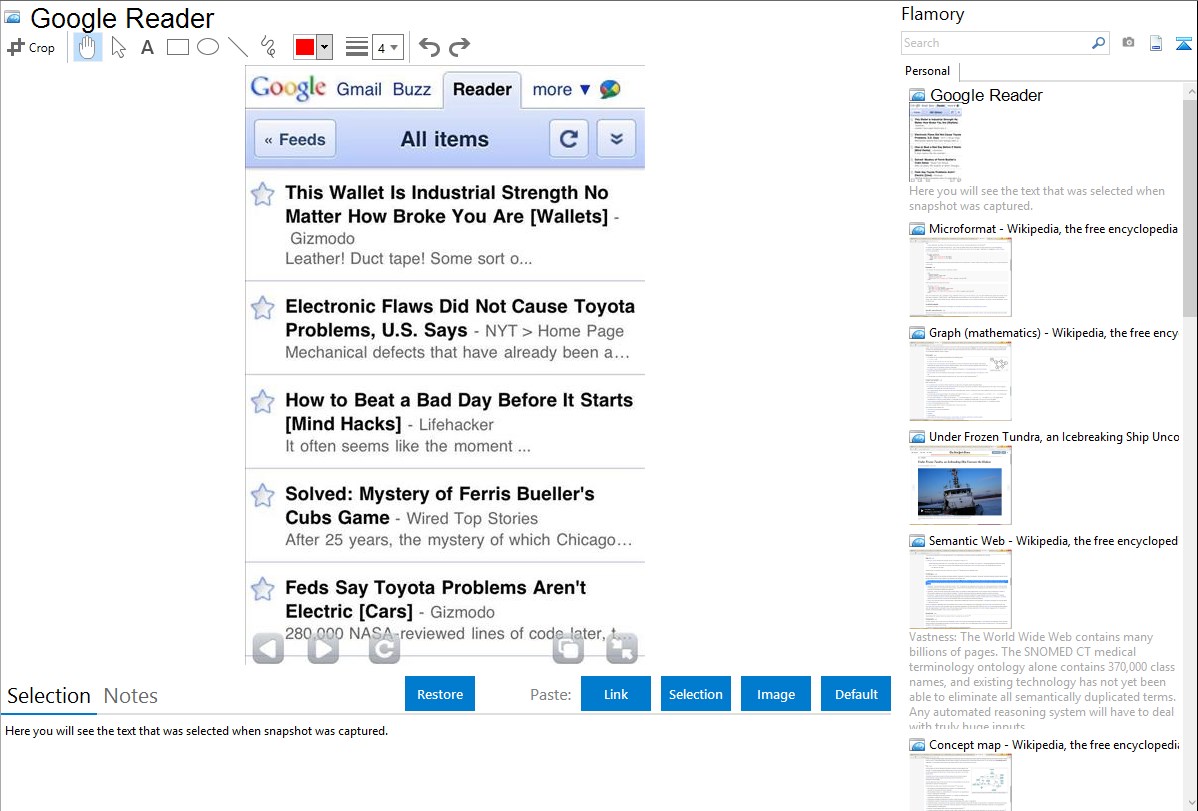
Task: Click the forward arrow overlay button
Action: (323, 649)
